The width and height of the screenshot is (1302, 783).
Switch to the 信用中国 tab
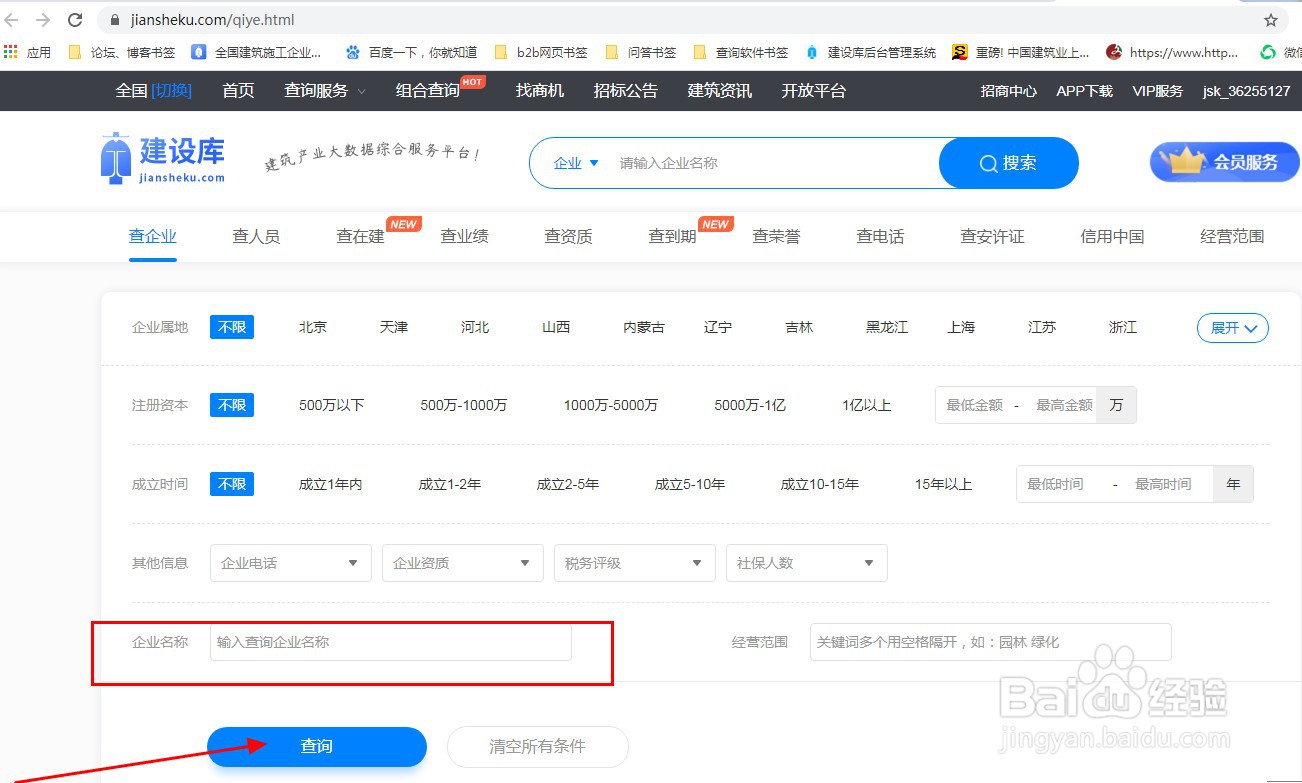(1112, 237)
